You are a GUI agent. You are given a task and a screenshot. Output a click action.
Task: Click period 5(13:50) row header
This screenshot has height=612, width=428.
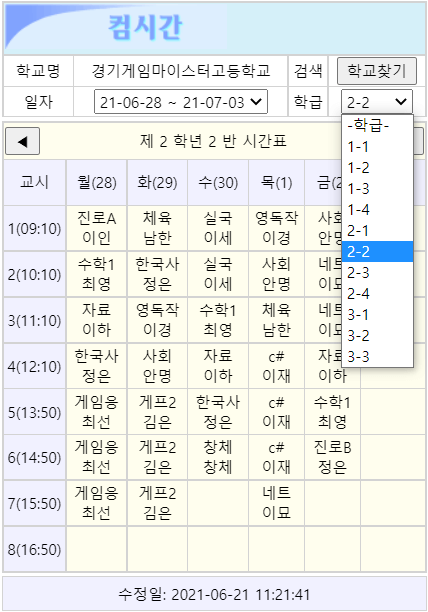click(x=35, y=412)
